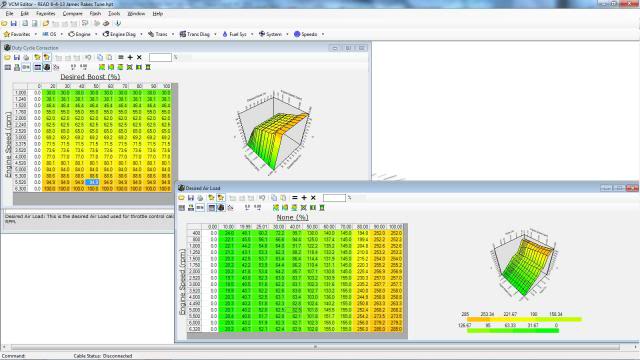Open the Compare menu
The width and height of the screenshot is (640, 360).
pyautogui.click(x=72, y=13)
